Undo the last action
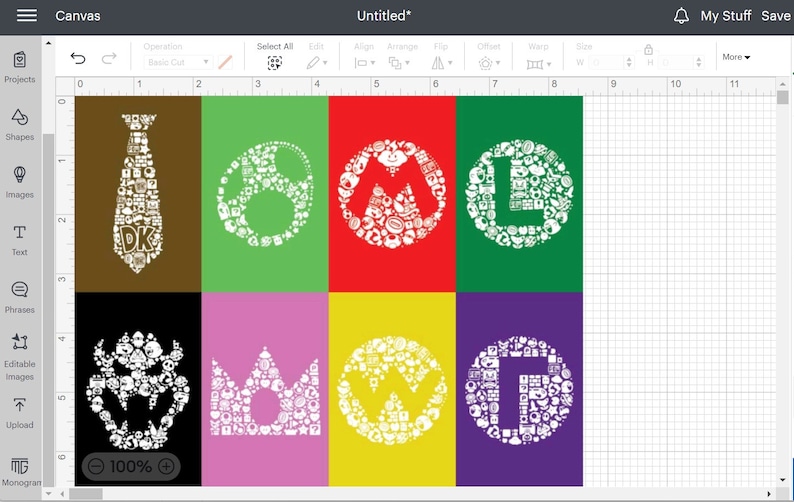794x502 pixels. [x=78, y=58]
